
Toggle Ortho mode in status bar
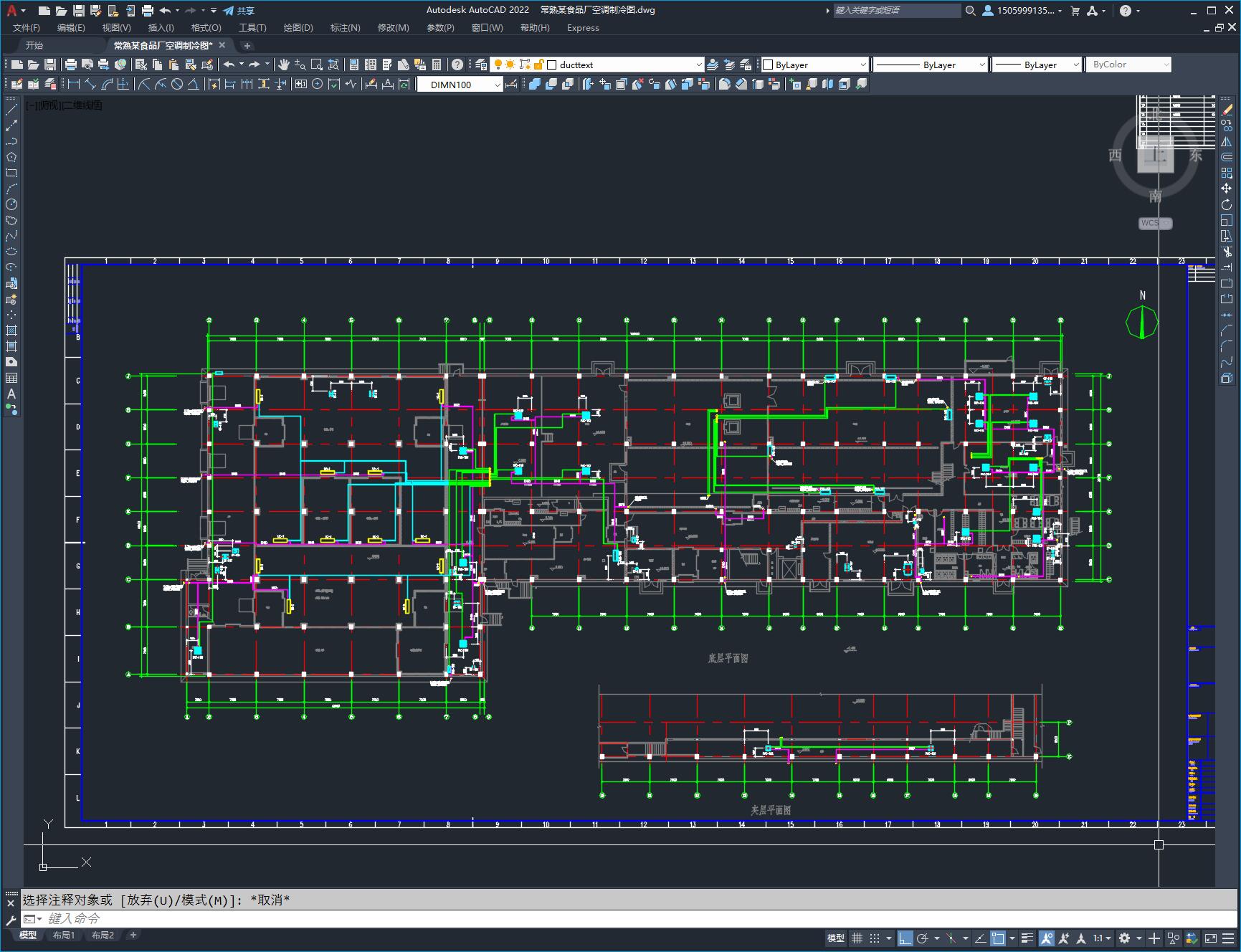905,938
